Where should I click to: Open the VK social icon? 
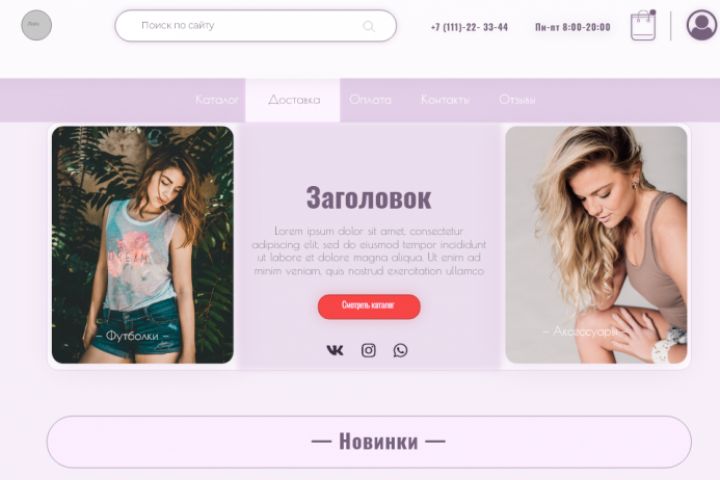pyautogui.click(x=335, y=350)
